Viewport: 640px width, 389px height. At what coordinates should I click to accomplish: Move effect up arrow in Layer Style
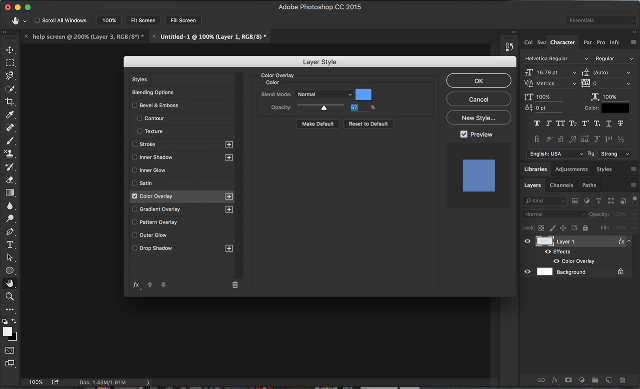tap(150, 285)
